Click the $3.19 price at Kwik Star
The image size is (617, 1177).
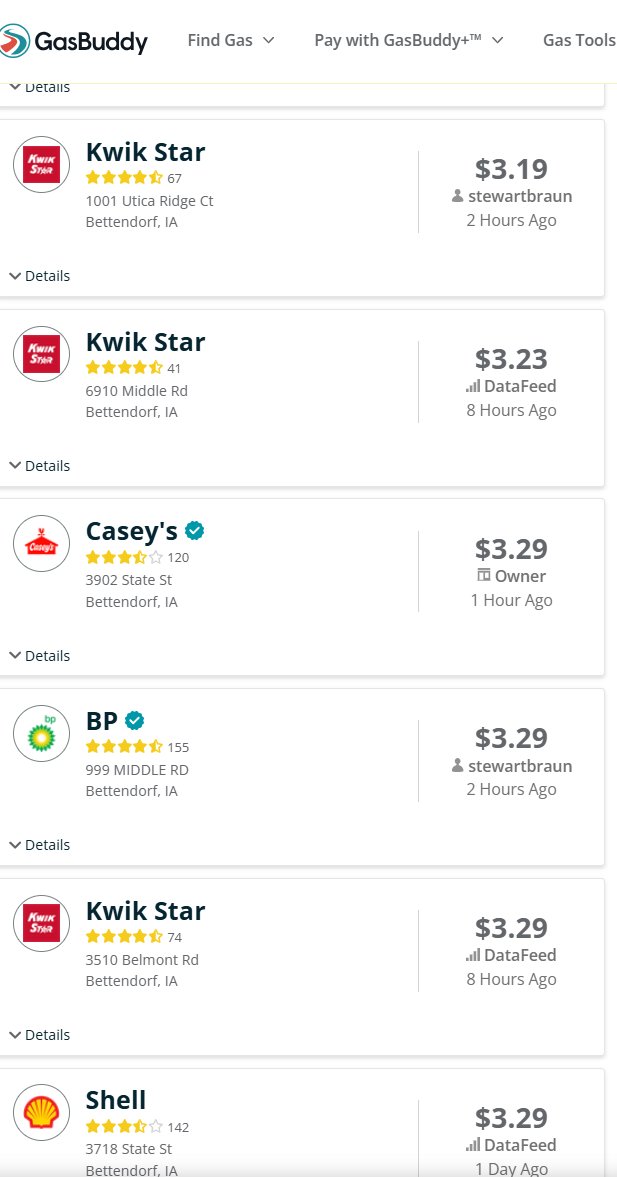pos(512,169)
